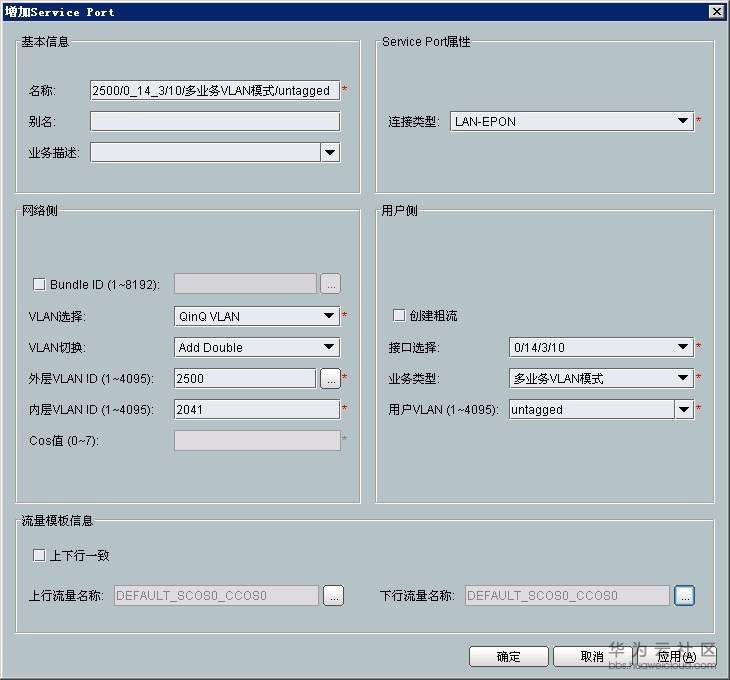Open the VLAN切换 Add Double dropdown
This screenshot has width=730, height=680.
257,347
